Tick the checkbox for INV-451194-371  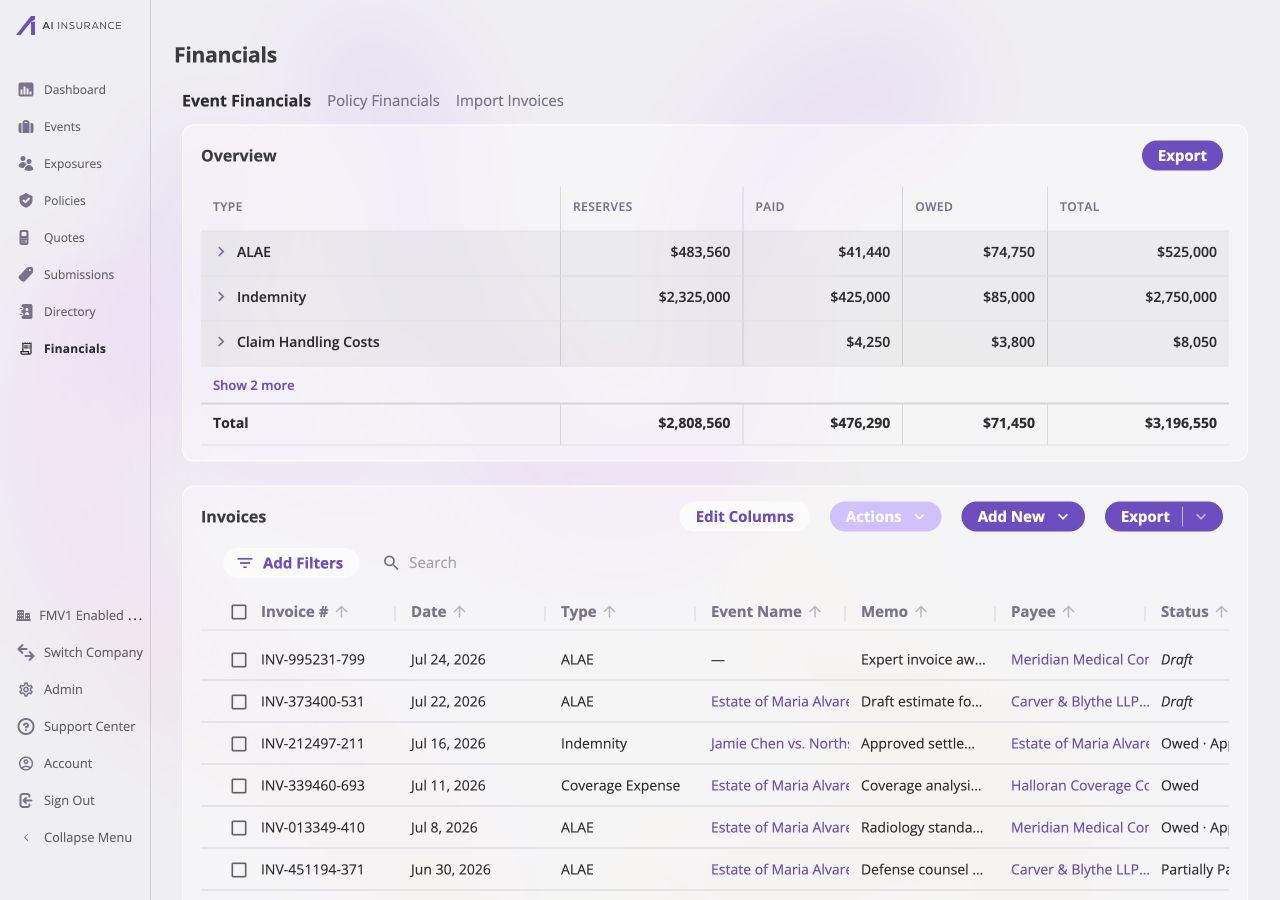pyautogui.click(x=239, y=870)
